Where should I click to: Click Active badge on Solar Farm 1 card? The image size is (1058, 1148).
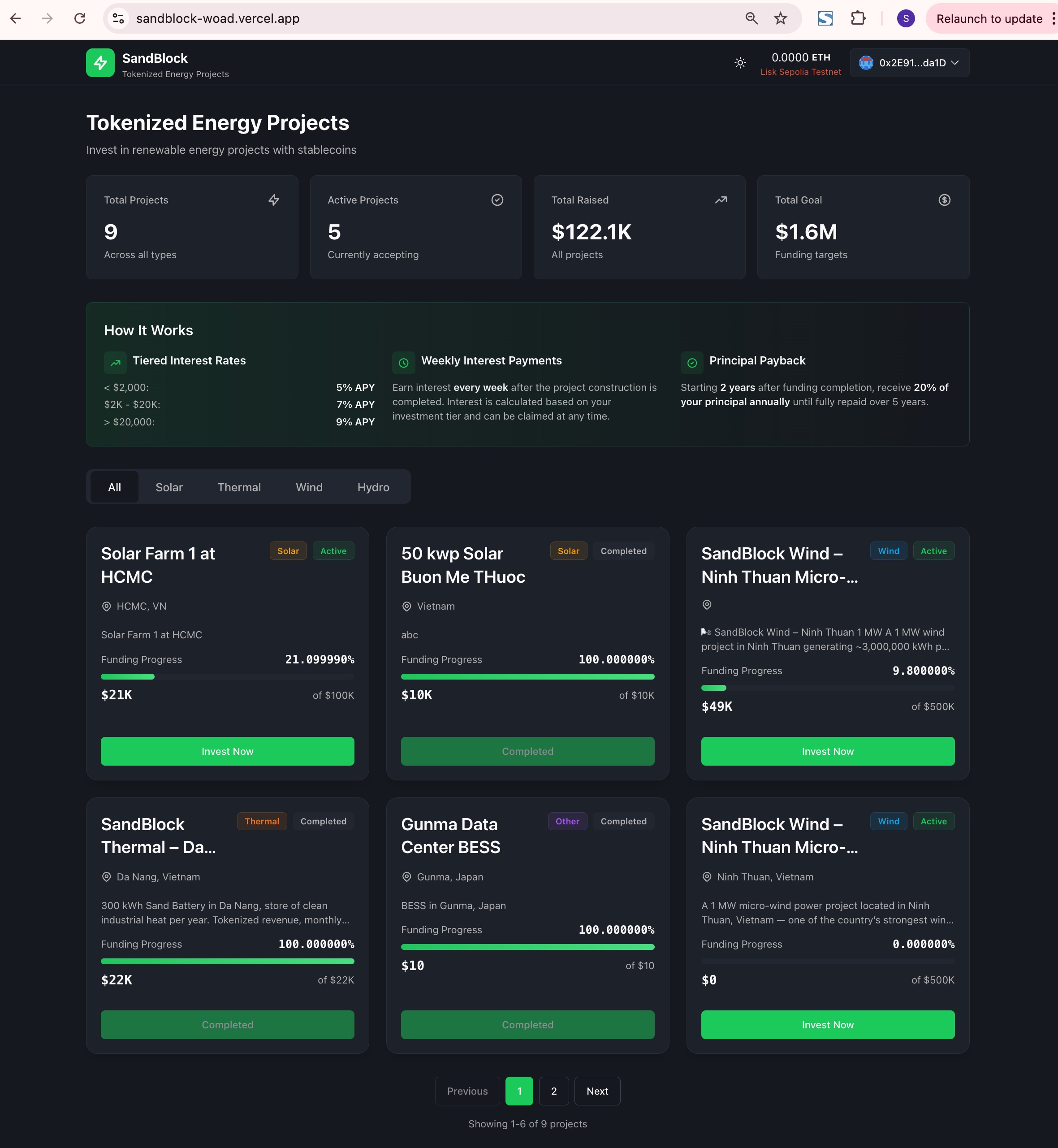point(333,551)
